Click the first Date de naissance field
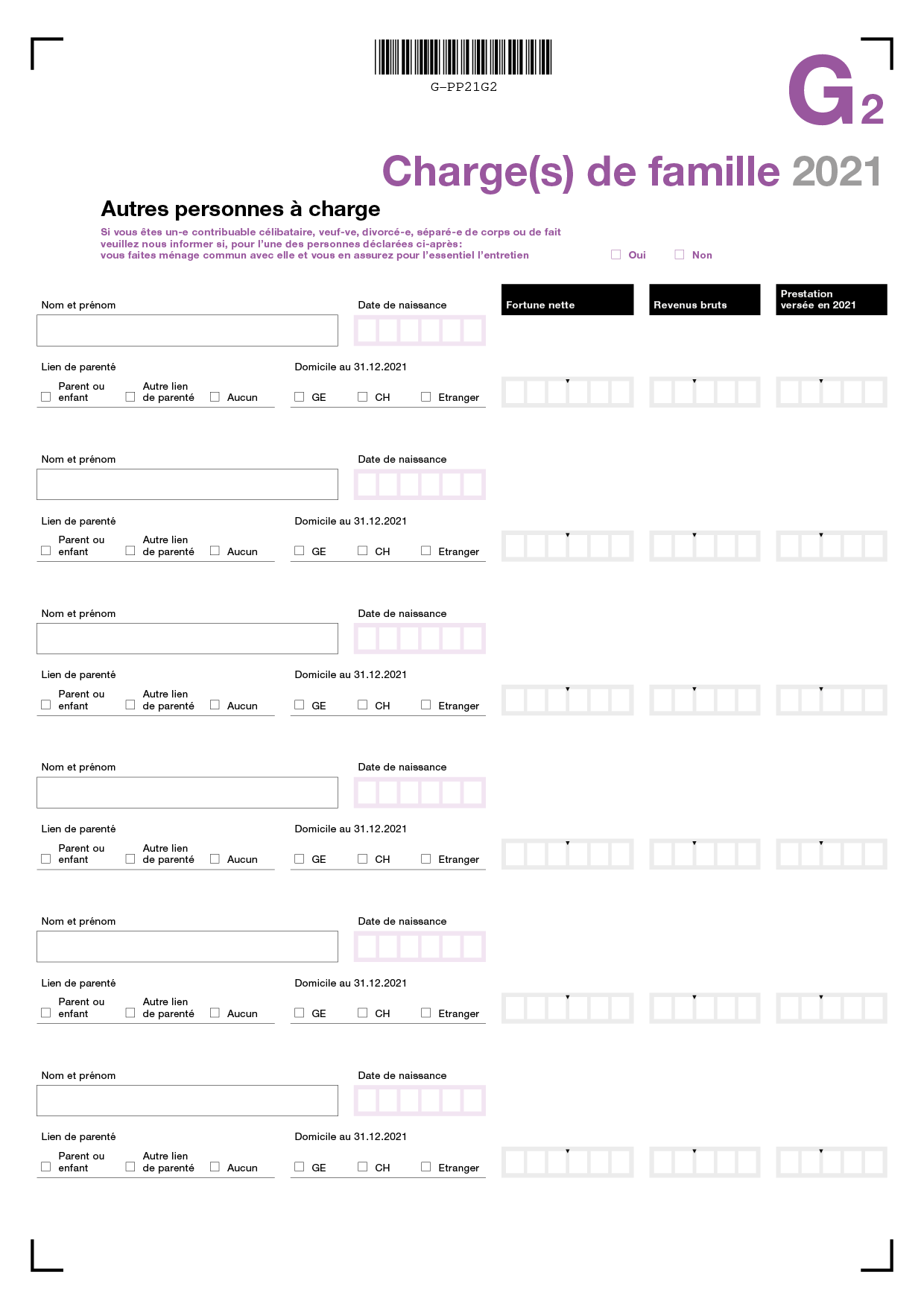Image resolution: width=924 pixels, height=1307 pixels. click(x=420, y=330)
